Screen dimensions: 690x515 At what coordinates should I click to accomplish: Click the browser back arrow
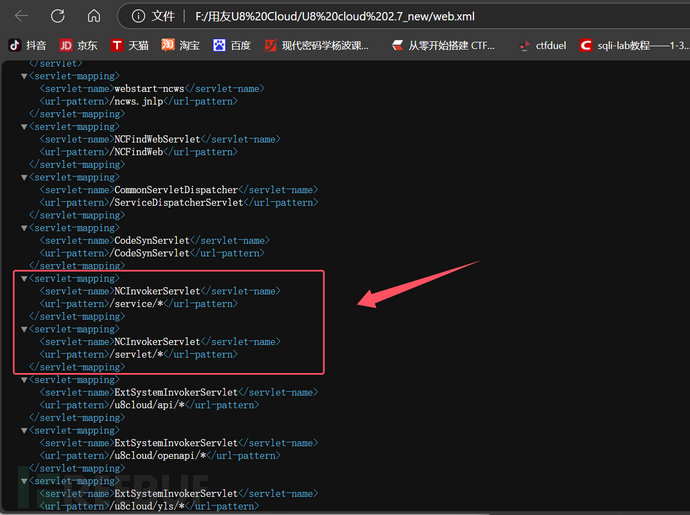[x=21, y=16]
